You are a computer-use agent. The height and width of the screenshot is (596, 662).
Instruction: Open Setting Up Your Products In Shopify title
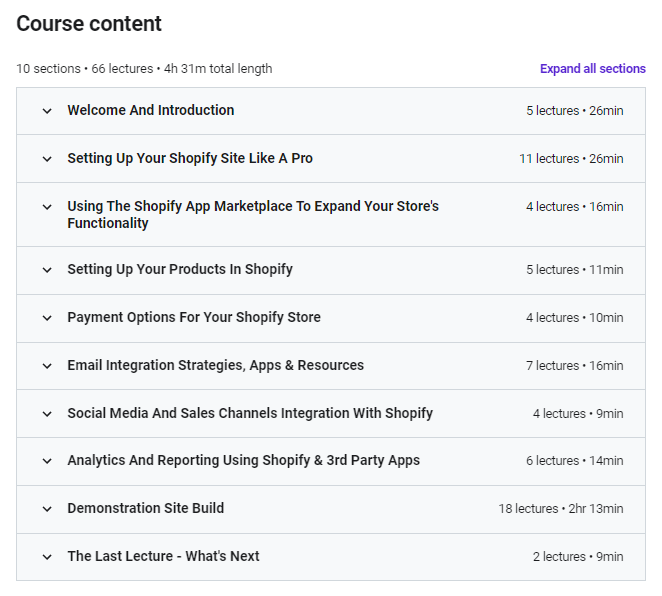[180, 269]
